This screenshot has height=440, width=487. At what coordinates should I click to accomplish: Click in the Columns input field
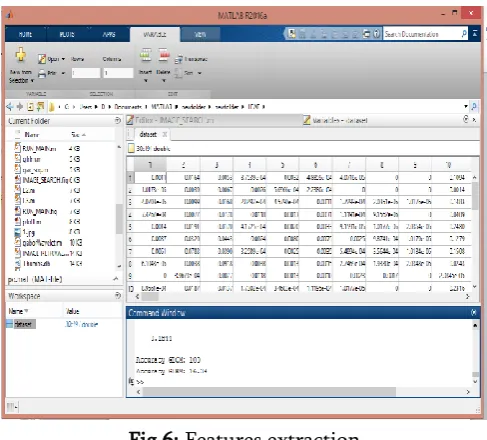(x=118, y=73)
